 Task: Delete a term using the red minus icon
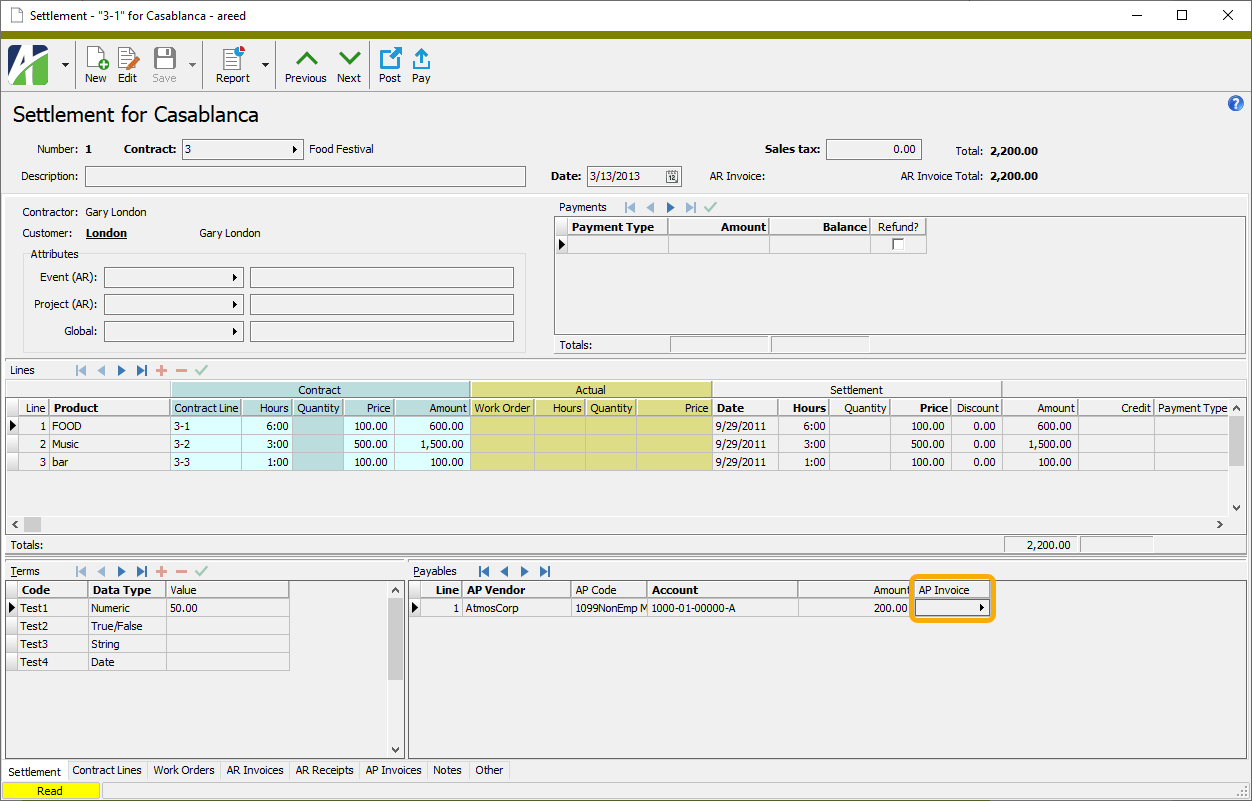179,570
